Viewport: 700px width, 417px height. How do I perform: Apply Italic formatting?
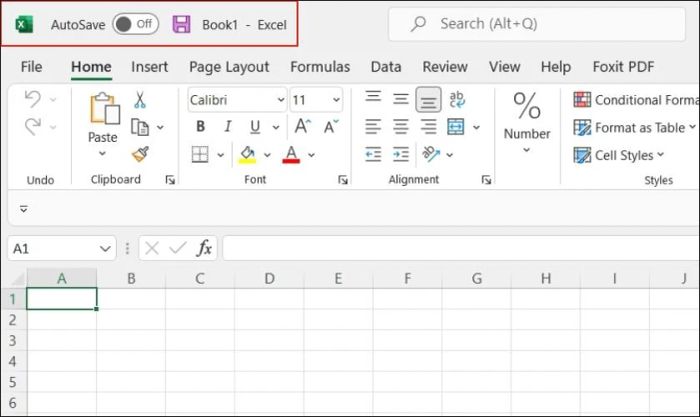pos(227,127)
